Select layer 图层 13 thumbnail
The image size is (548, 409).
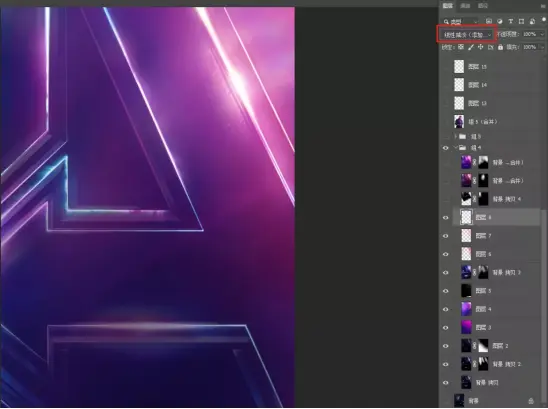point(459,103)
